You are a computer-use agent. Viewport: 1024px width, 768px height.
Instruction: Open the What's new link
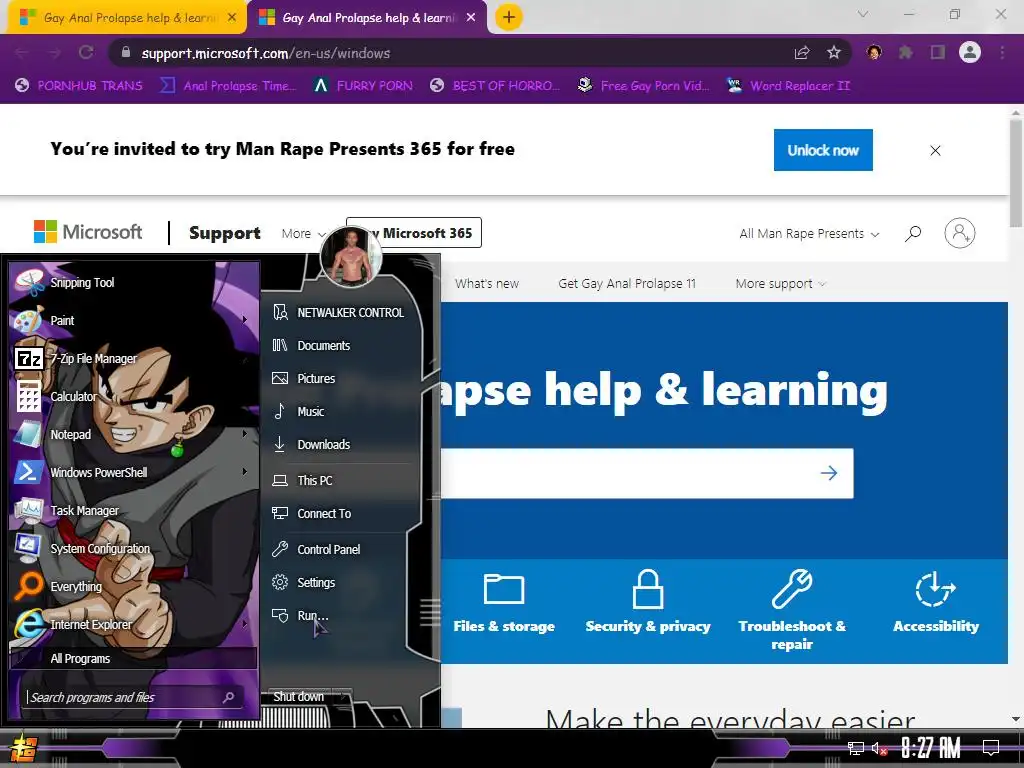click(487, 283)
